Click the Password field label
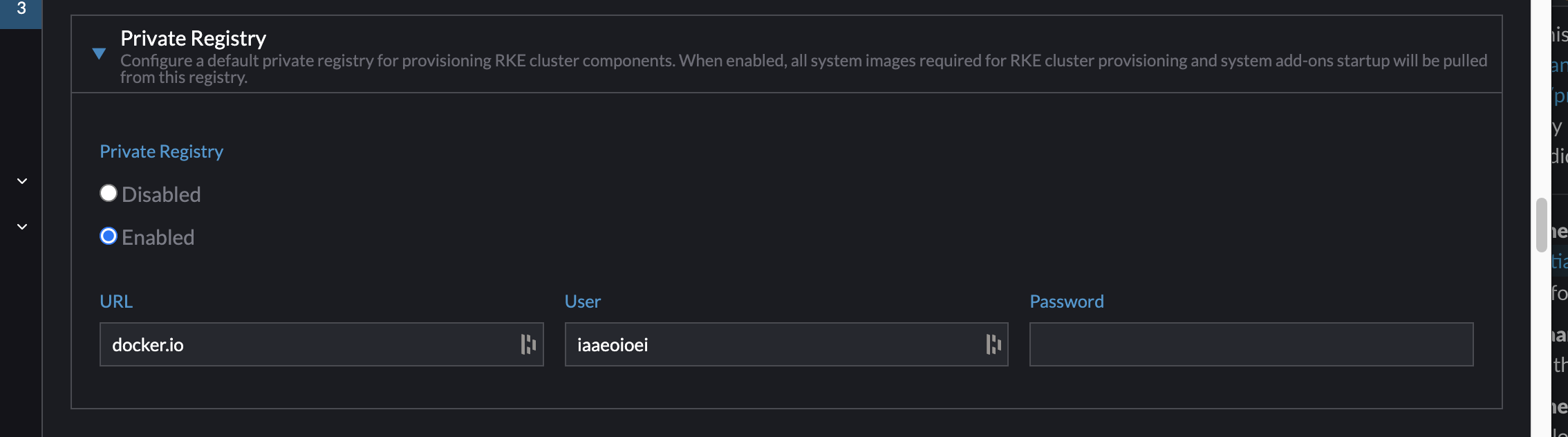The width and height of the screenshot is (1568, 437). point(1066,301)
